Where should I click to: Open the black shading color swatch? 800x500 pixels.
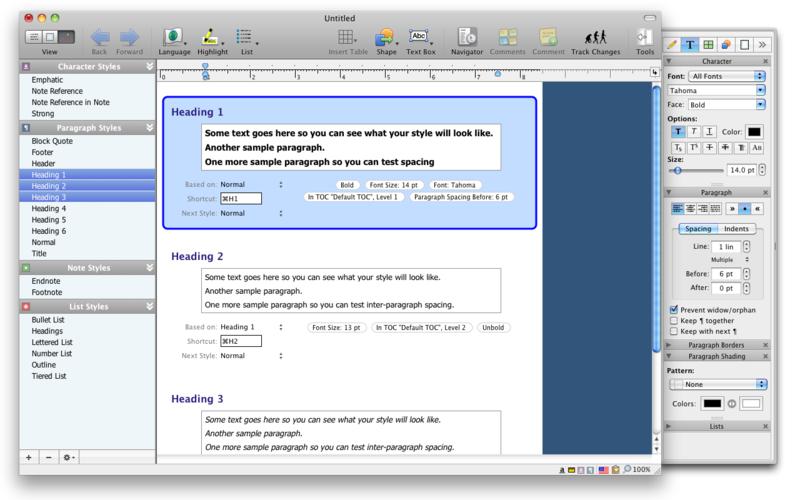(x=712, y=404)
